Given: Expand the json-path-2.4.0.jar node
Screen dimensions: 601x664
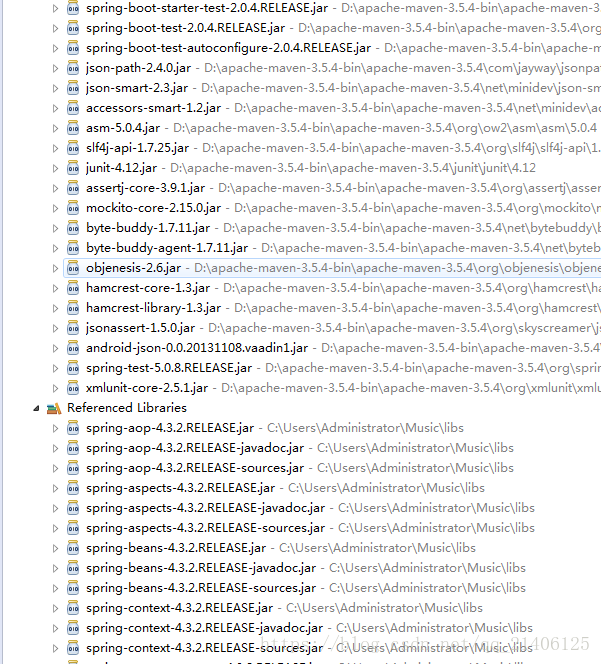Looking at the screenshot, I should point(55,68).
